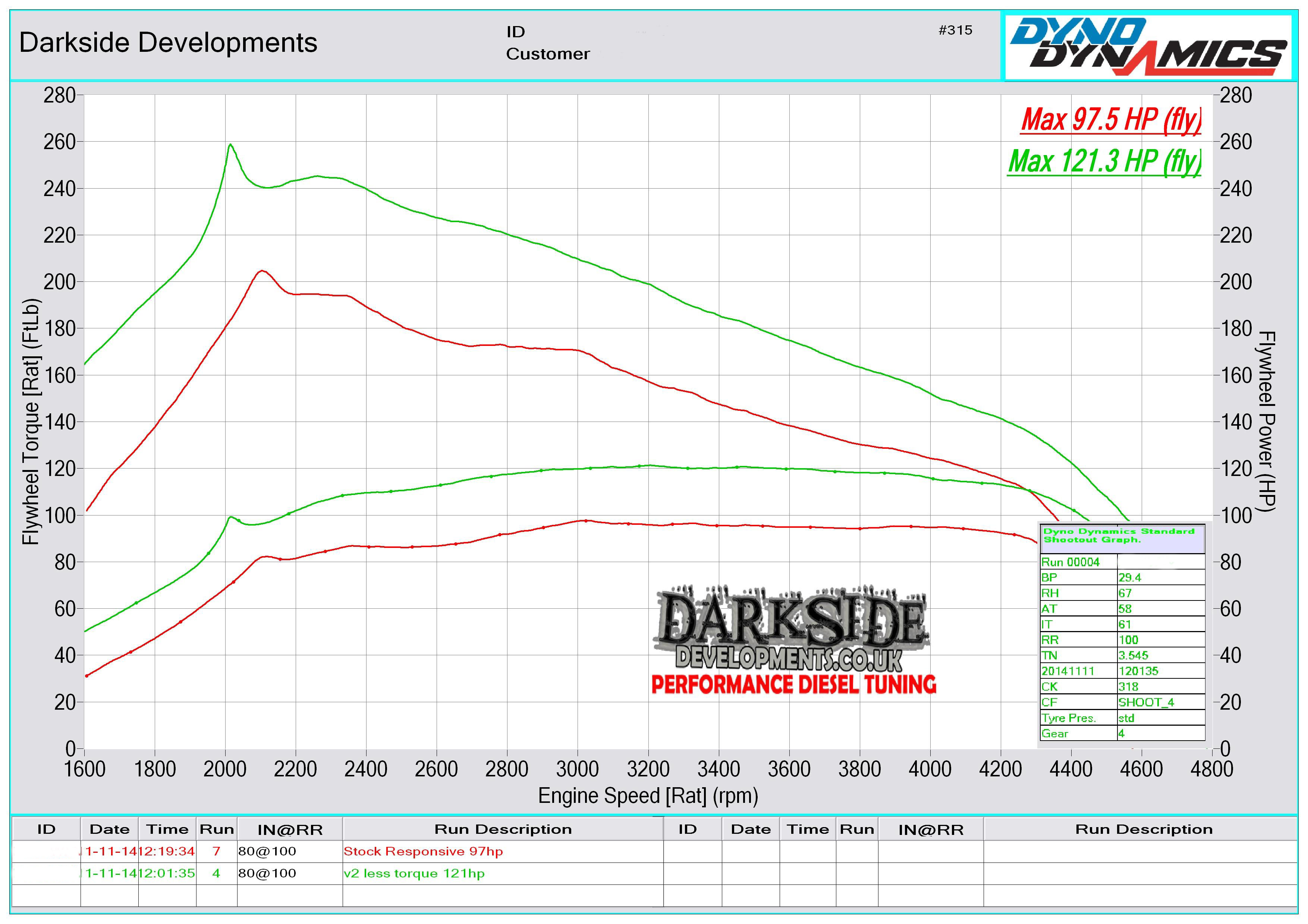Image resolution: width=1308 pixels, height=924 pixels.
Task: Click 'Stock Responsive 97hp' run description
Action: point(423,852)
